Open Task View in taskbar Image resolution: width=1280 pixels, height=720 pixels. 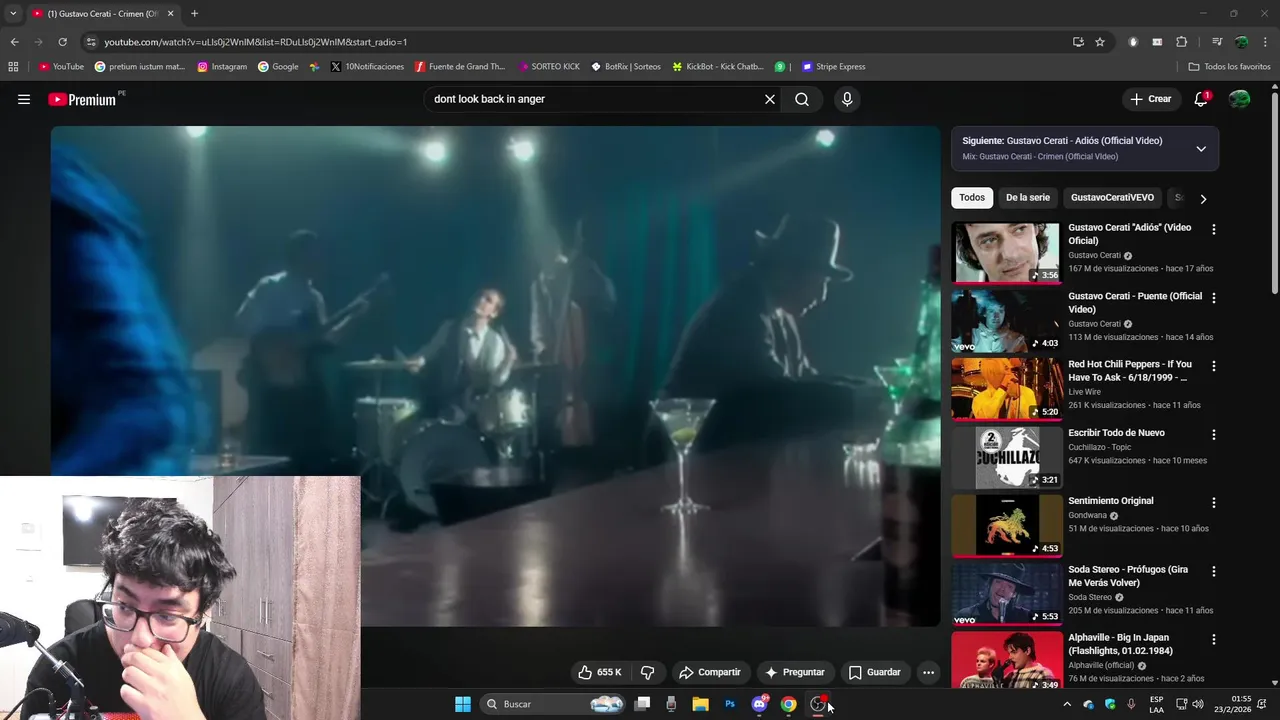click(643, 704)
